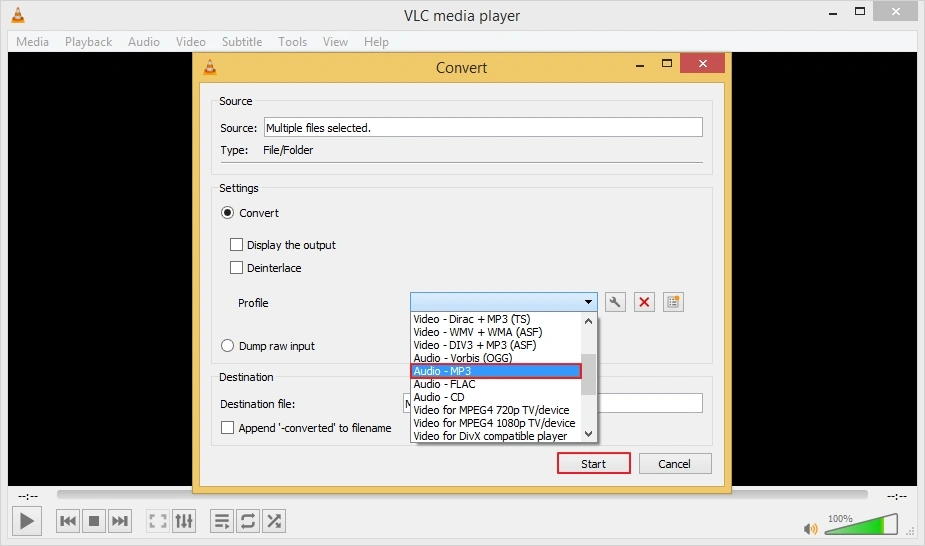This screenshot has width=925, height=546.
Task: Adjust the volume slider at 100%
Action: point(861,524)
